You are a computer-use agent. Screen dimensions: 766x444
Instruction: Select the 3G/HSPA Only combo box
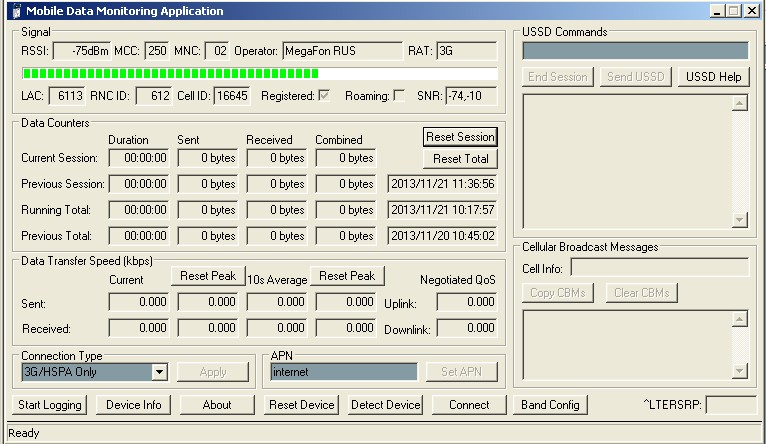tap(95, 372)
